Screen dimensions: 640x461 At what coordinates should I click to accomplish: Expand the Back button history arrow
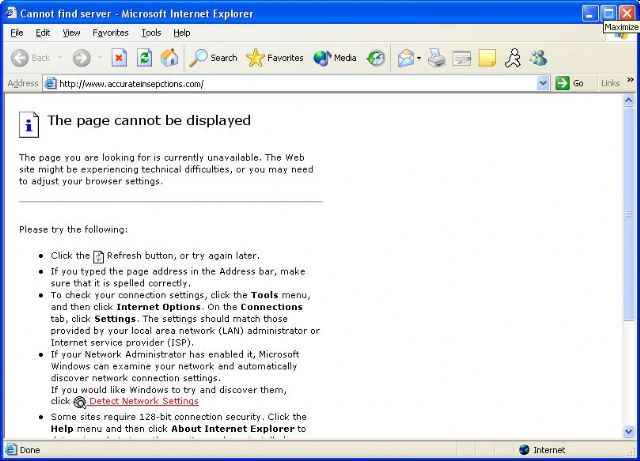tap(58, 58)
